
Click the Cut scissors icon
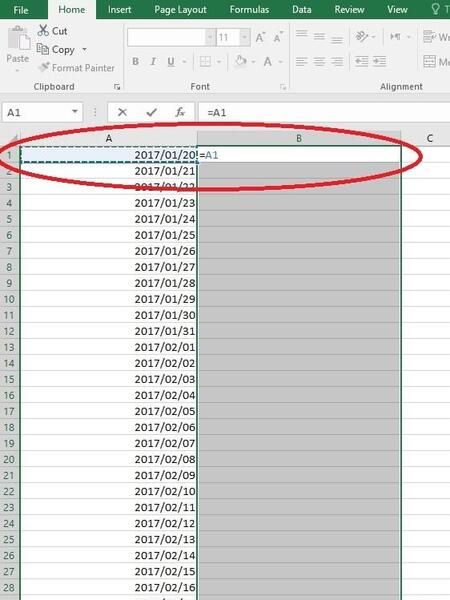coord(43,31)
